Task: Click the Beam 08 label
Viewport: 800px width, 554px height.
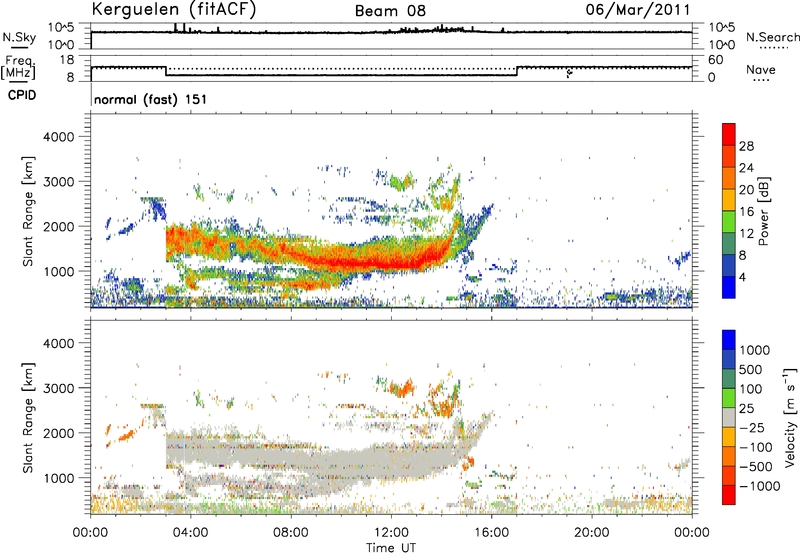Action: [x=390, y=11]
